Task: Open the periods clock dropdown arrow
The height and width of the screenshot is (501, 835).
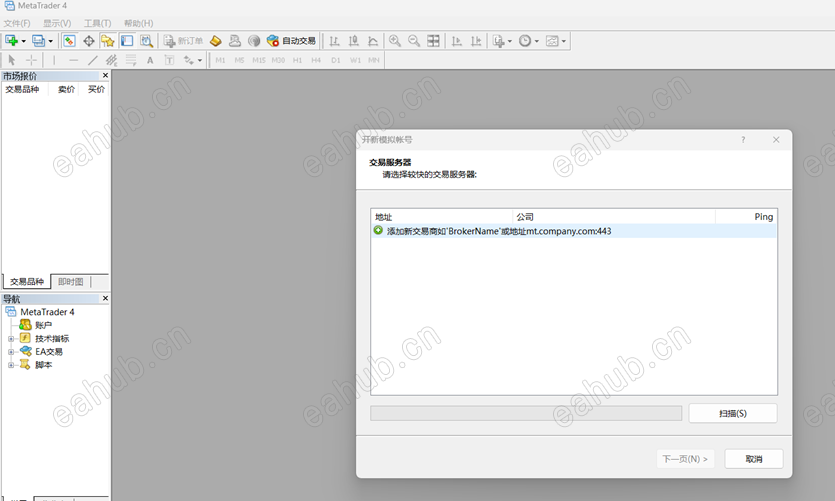Action: (537, 41)
